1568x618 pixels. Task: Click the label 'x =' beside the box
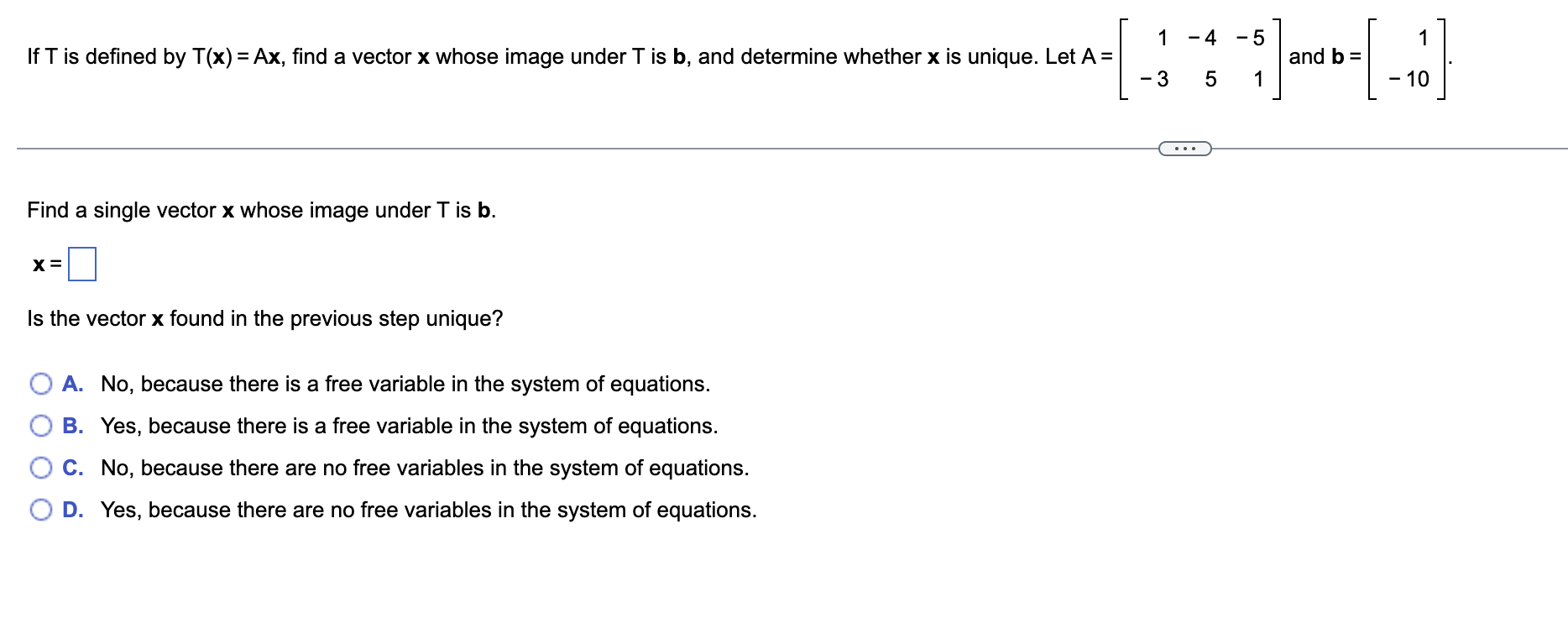pyautogui.click(x=44, y=264)
